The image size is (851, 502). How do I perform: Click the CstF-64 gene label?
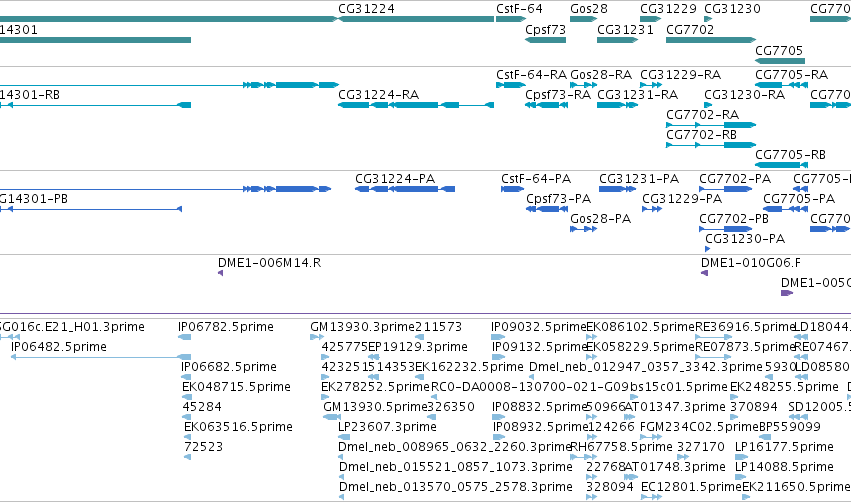click(x=519, y=9)
